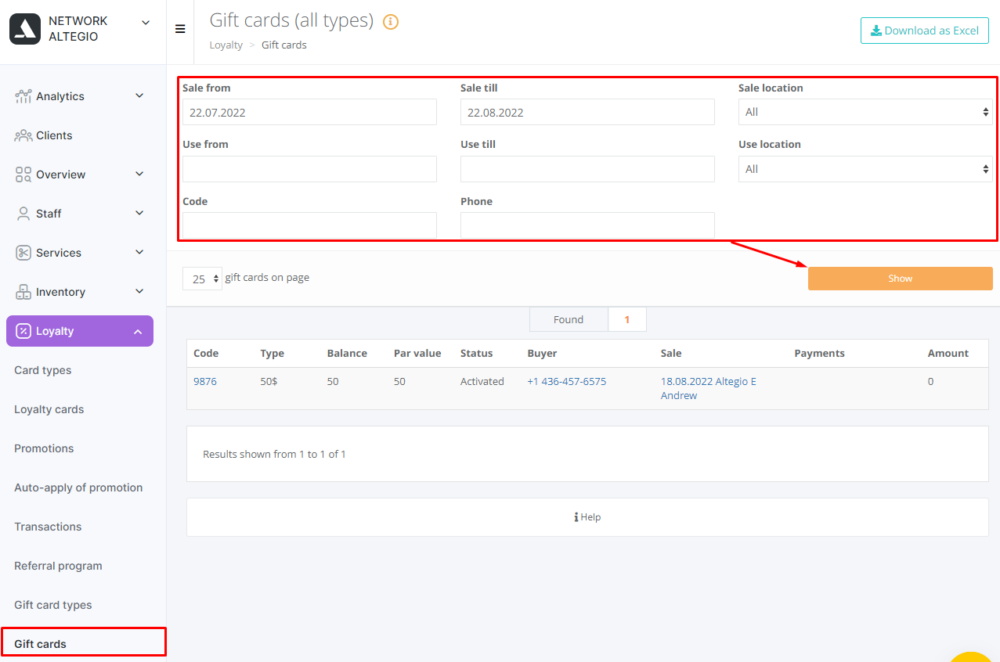Click the Activated status cell

(482, 381)
